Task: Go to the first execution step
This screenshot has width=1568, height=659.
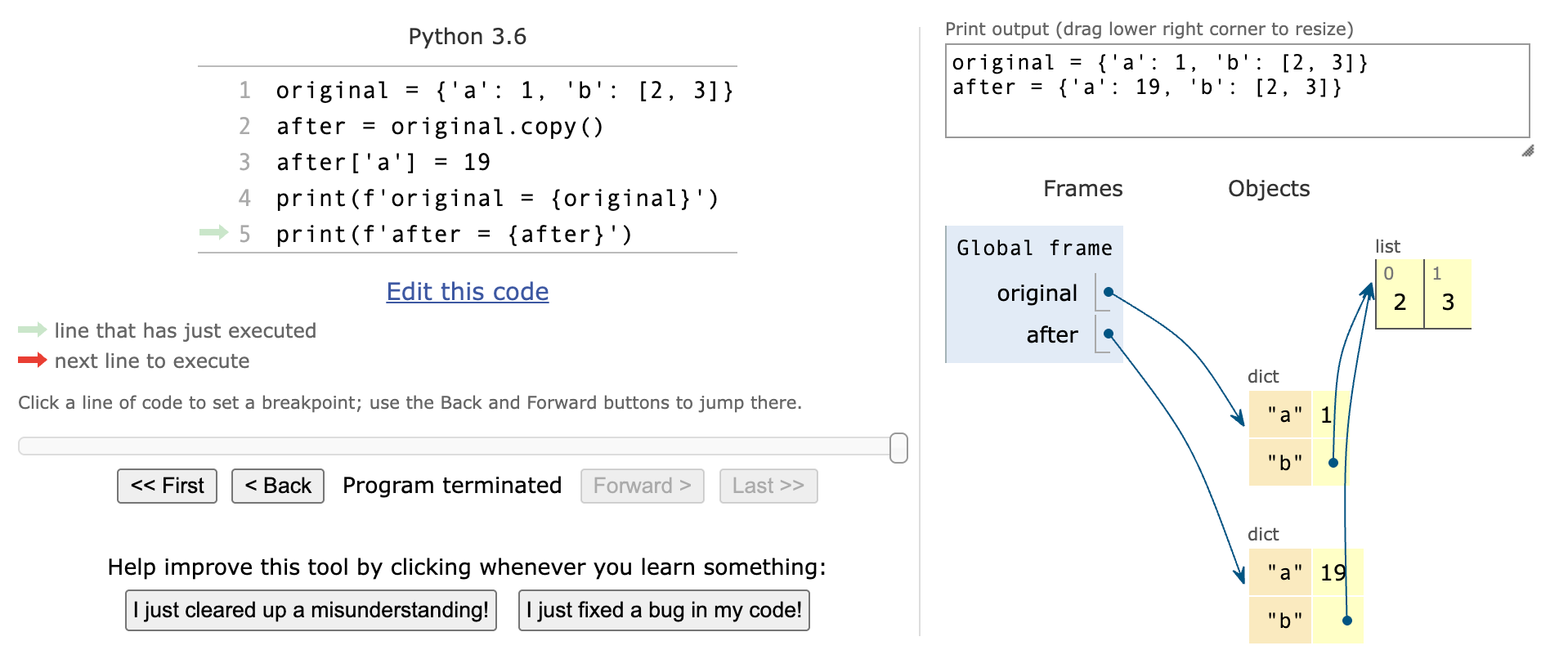Action: coord(167,486)
